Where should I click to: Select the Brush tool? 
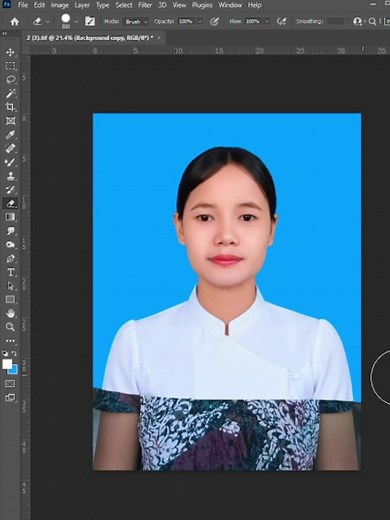click(10, 162)
